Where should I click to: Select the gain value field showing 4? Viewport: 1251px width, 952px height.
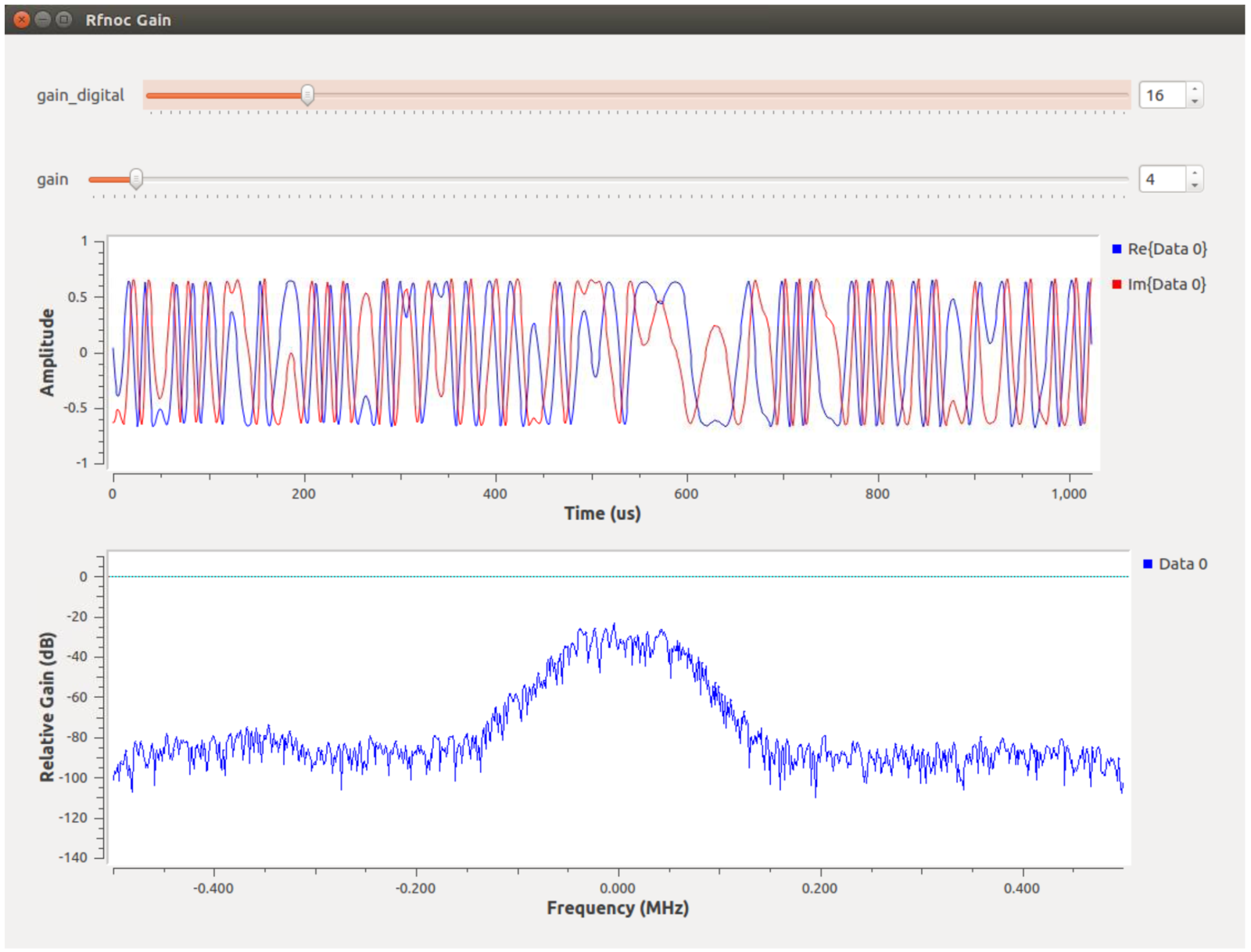tap(1163, 178)
